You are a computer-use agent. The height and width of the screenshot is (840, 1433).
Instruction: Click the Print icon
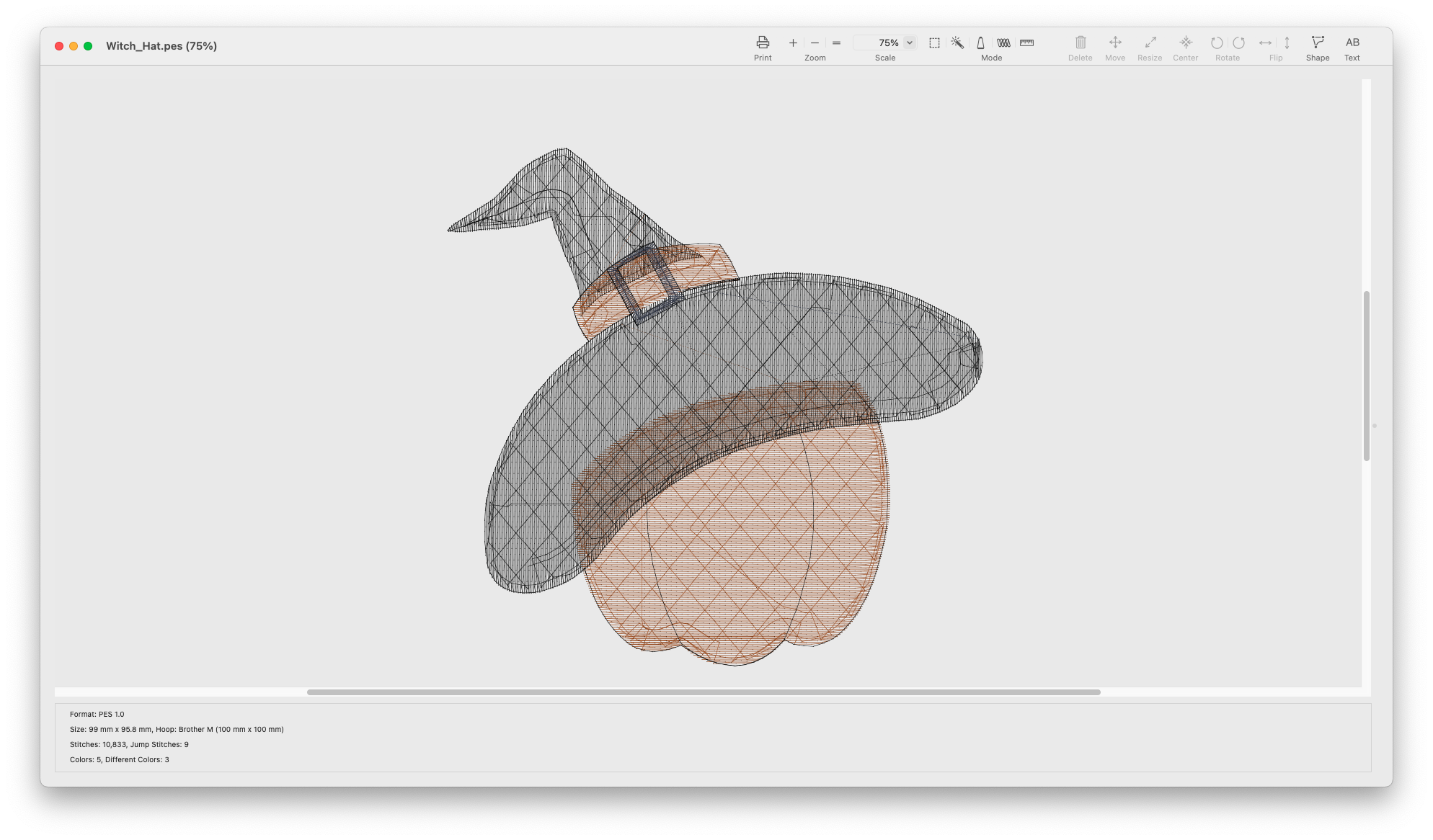[x=763, y=43]
